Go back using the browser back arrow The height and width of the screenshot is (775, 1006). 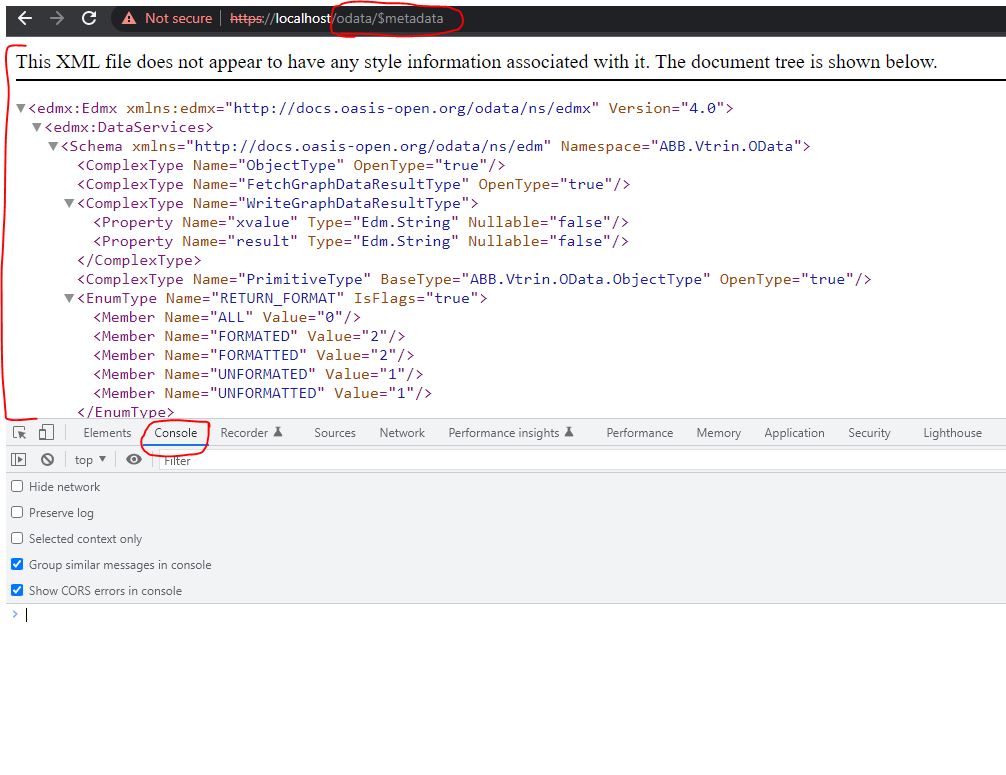pyautogui.click(x=25, y=18)
